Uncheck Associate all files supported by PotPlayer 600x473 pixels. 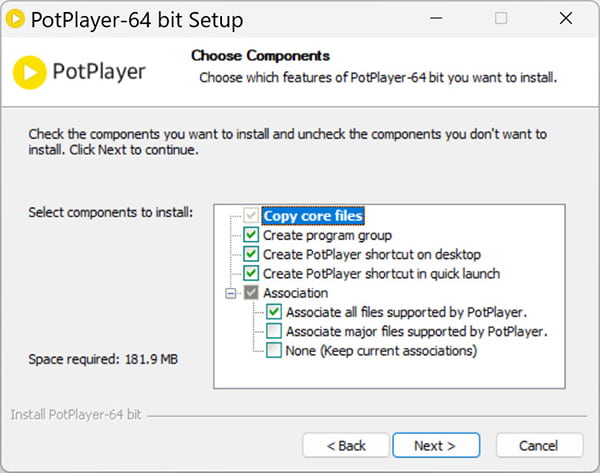point(274,312)
